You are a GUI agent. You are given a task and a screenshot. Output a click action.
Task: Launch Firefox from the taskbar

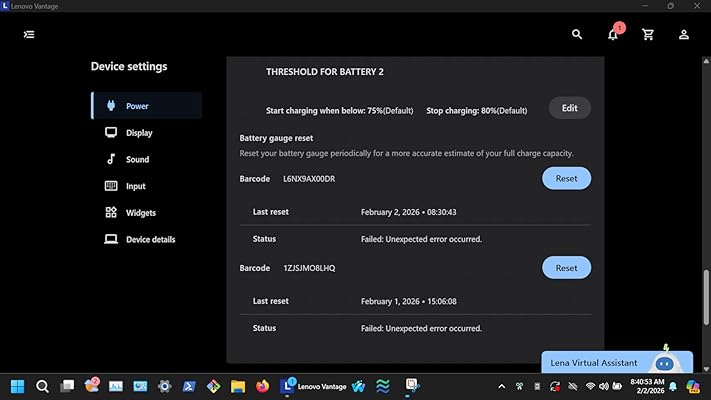262,386
